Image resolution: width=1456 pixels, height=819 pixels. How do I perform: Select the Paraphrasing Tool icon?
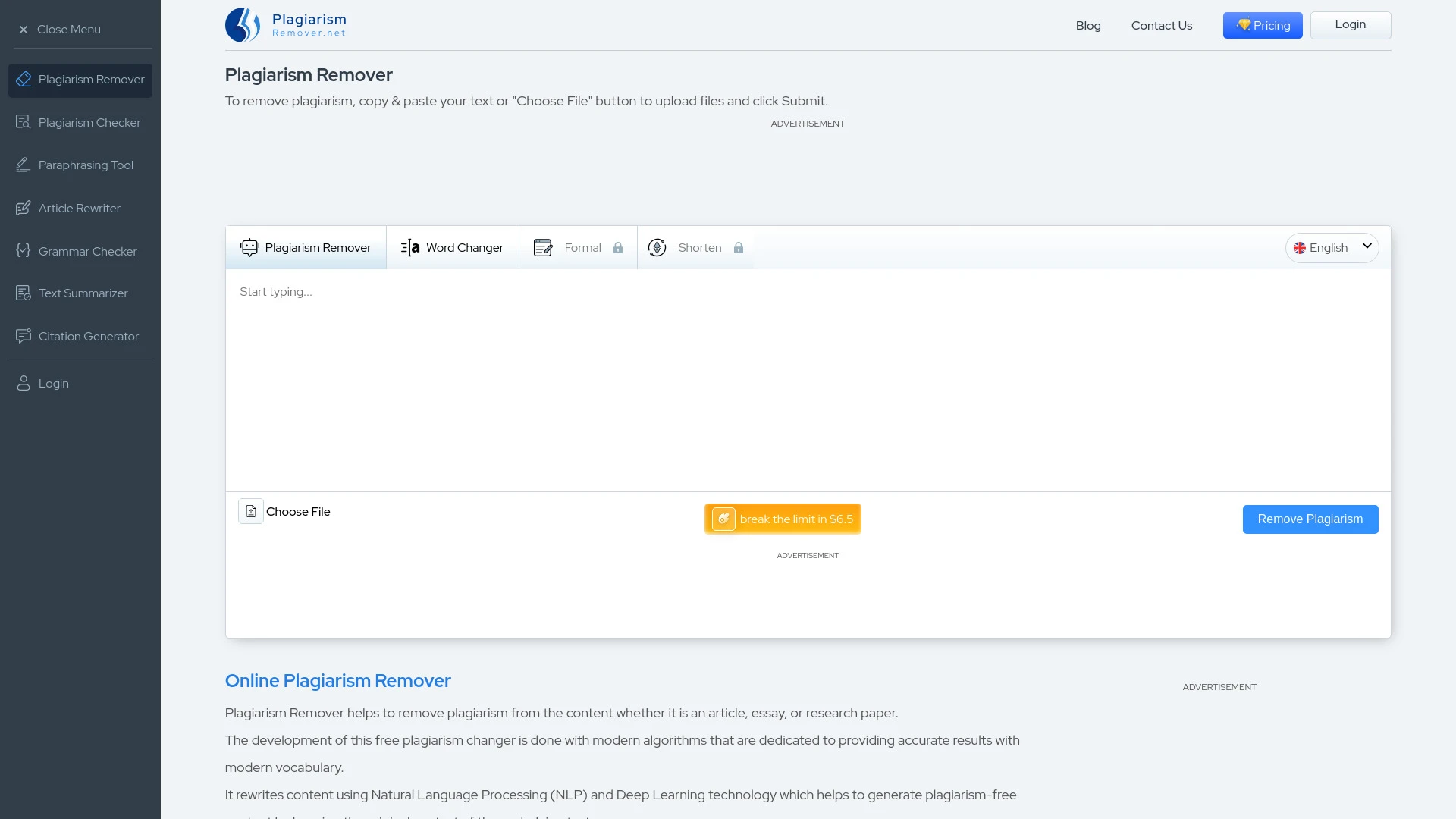pyautogui.click(x=24, y=165)
